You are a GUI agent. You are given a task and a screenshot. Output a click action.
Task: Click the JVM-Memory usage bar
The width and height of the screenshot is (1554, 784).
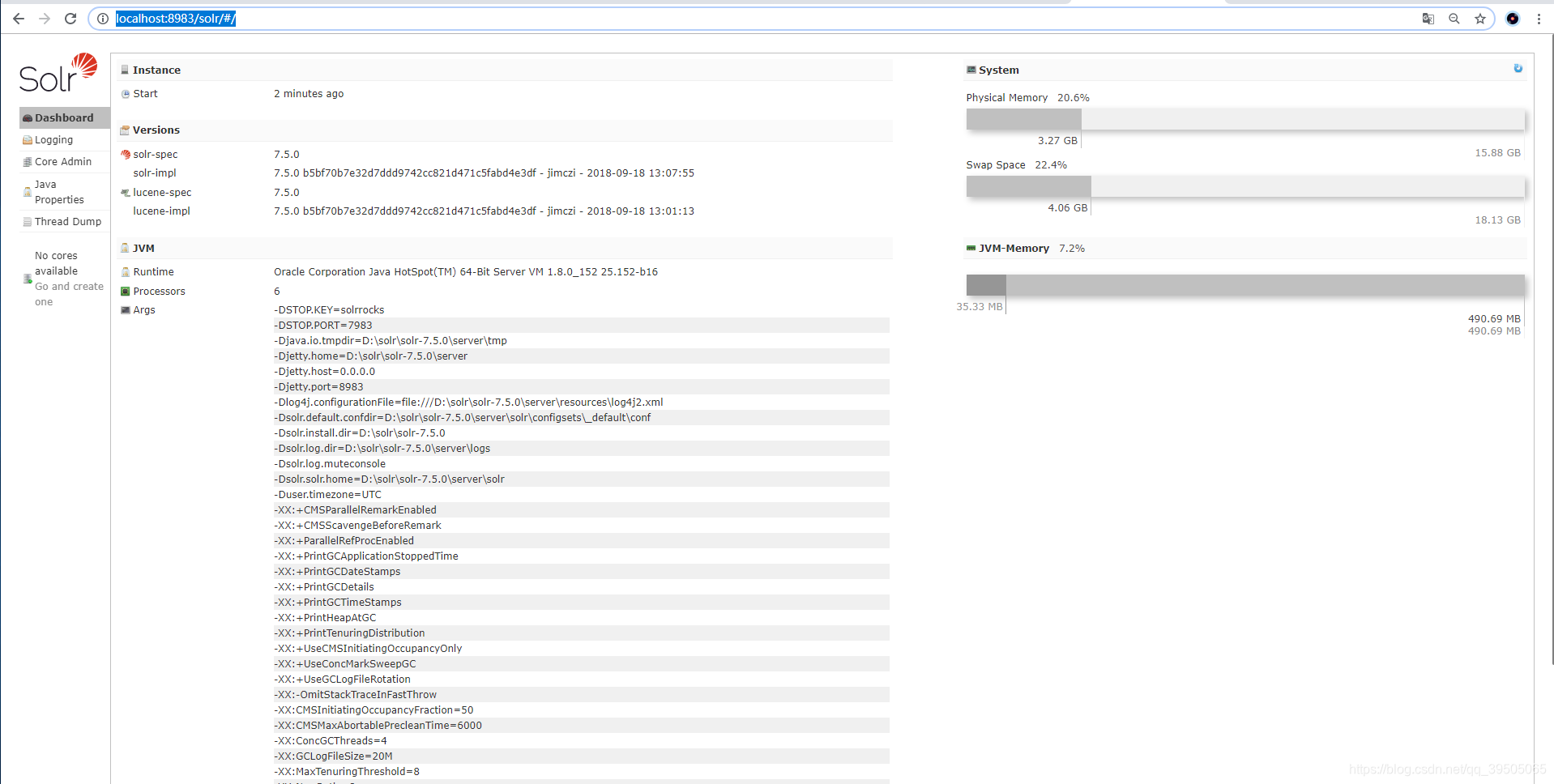tap(1245, 285)
